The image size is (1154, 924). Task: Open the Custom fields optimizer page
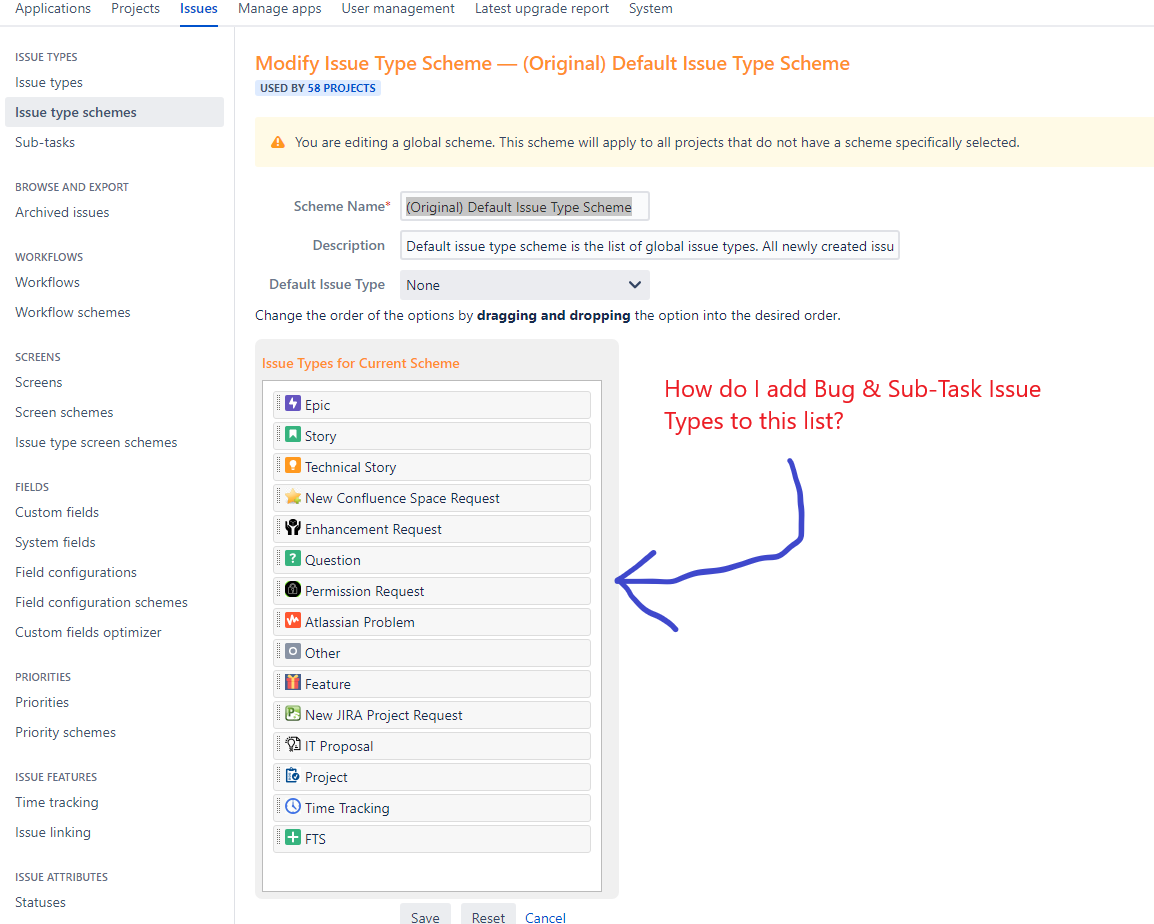(87, 632)
